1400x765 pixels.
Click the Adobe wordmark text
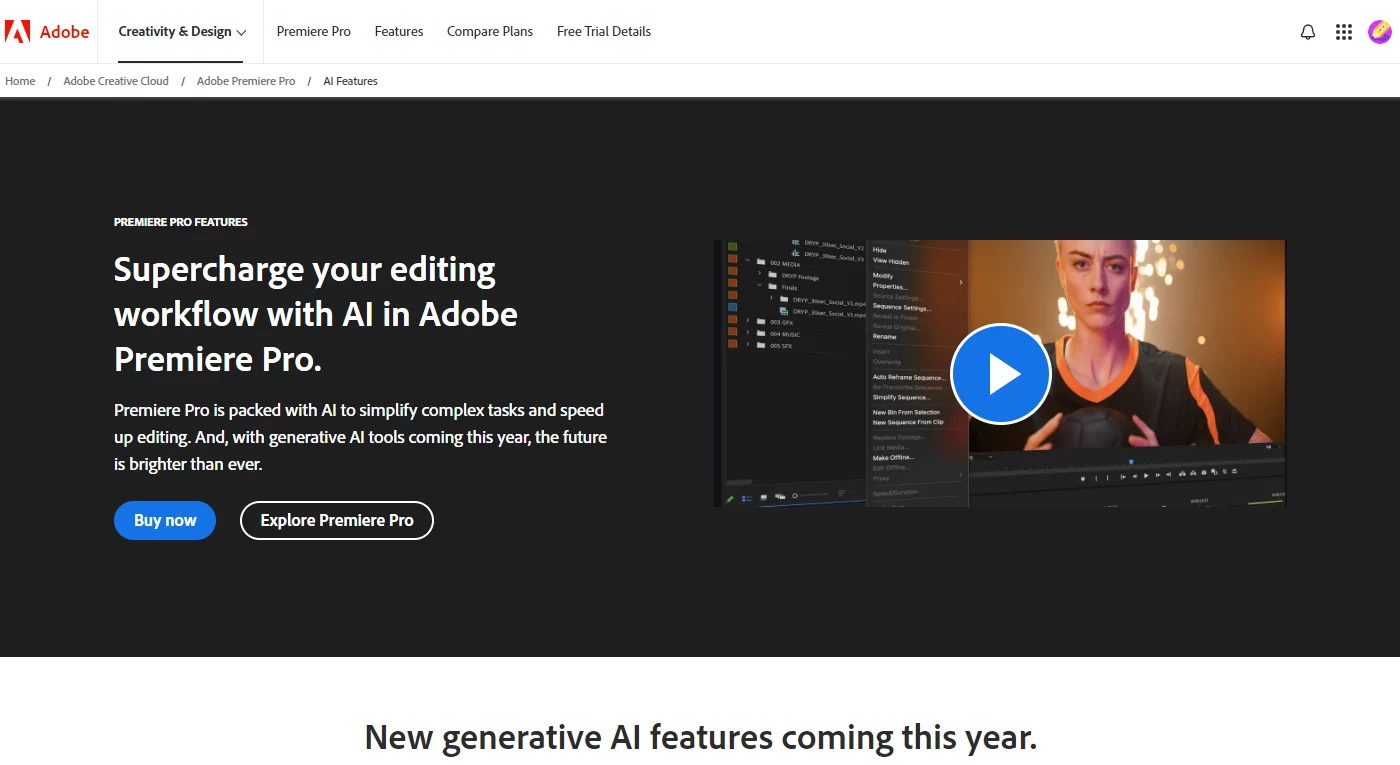click(x=65, y=32)
